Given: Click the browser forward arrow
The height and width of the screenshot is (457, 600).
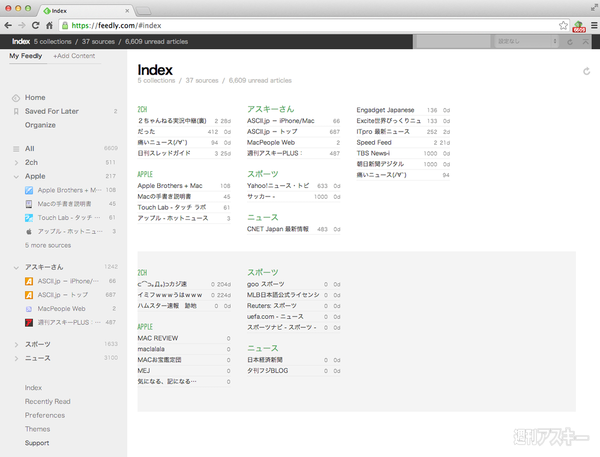Looking at the screenshot, I should [x=22, y=25].
